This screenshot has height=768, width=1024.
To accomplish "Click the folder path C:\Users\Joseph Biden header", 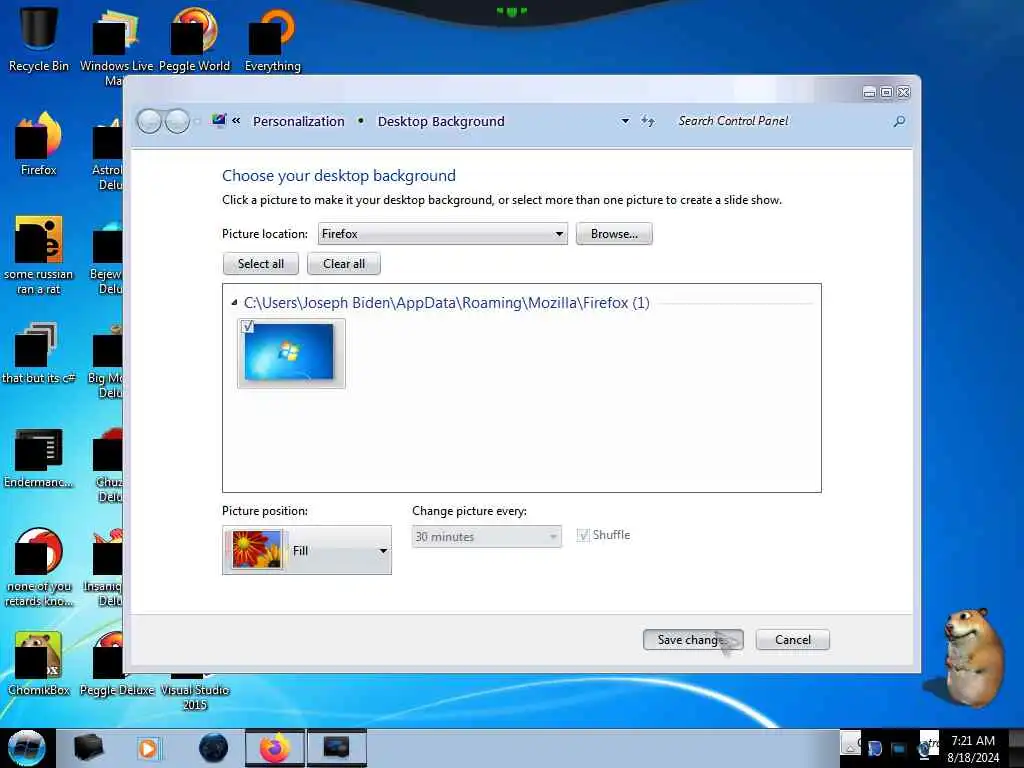I will (447, 303).
